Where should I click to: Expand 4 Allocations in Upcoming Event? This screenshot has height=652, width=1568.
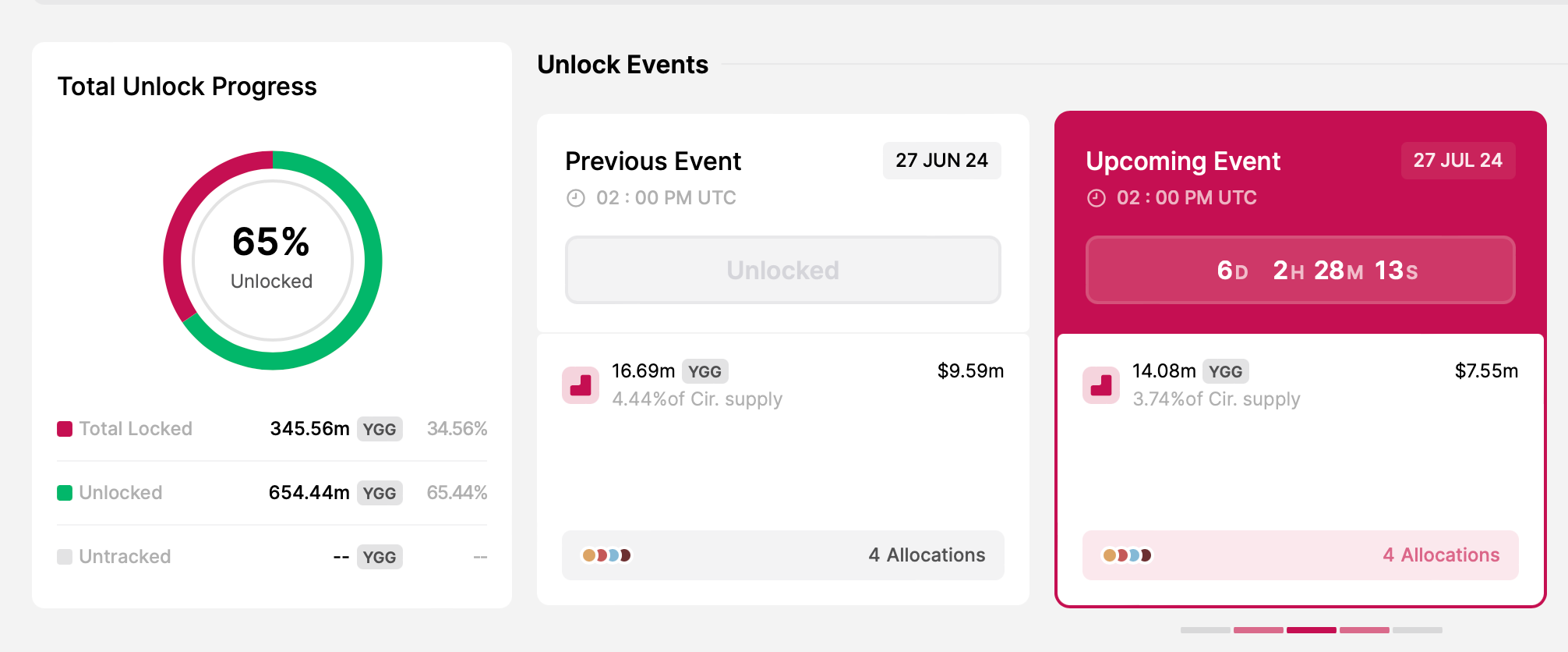[1440, 555]
